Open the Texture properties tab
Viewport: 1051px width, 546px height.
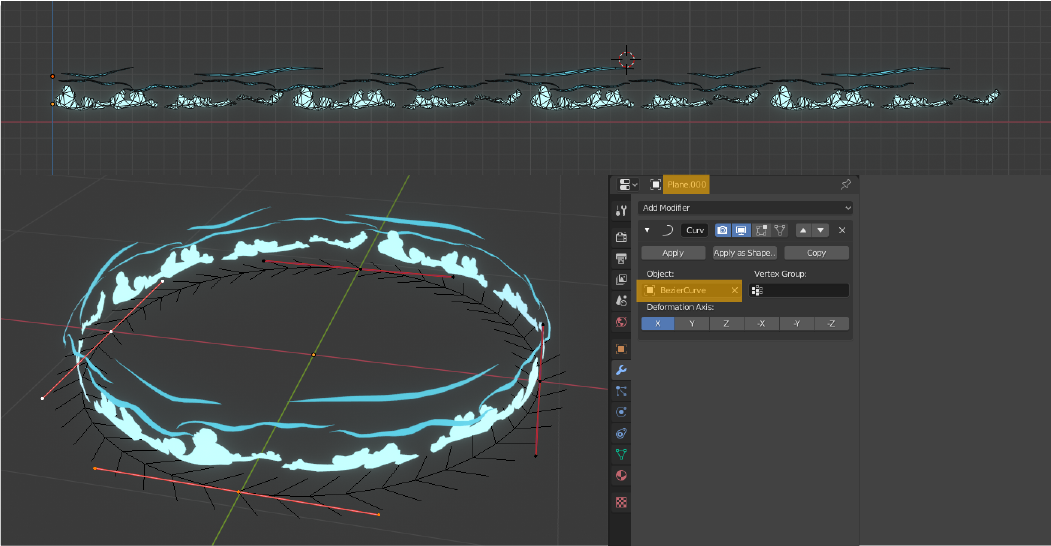pyautogui.click(x=621, y=502)
